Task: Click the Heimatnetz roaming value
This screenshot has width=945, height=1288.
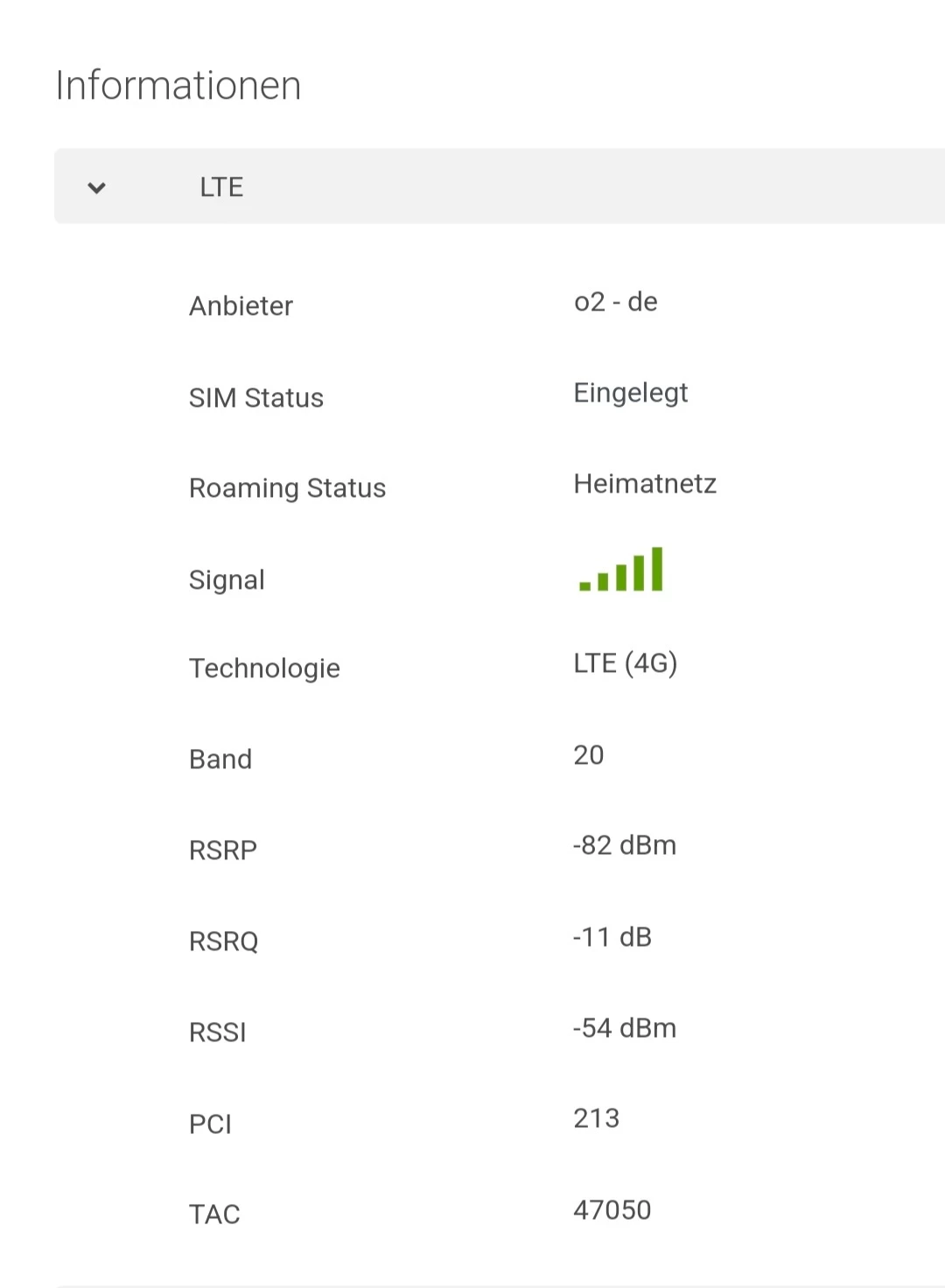Action: (645, 484)
